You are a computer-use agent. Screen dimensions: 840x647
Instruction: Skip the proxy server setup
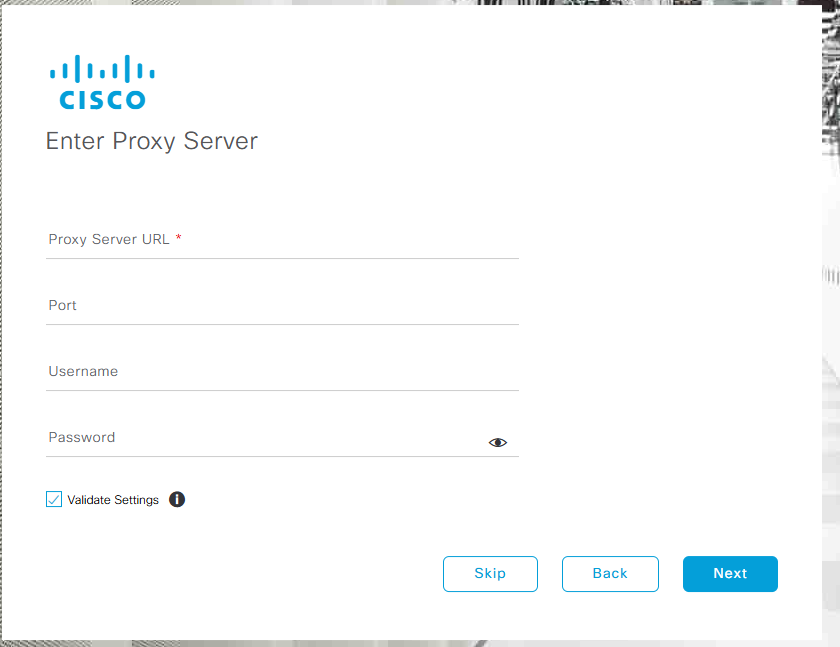490,574
